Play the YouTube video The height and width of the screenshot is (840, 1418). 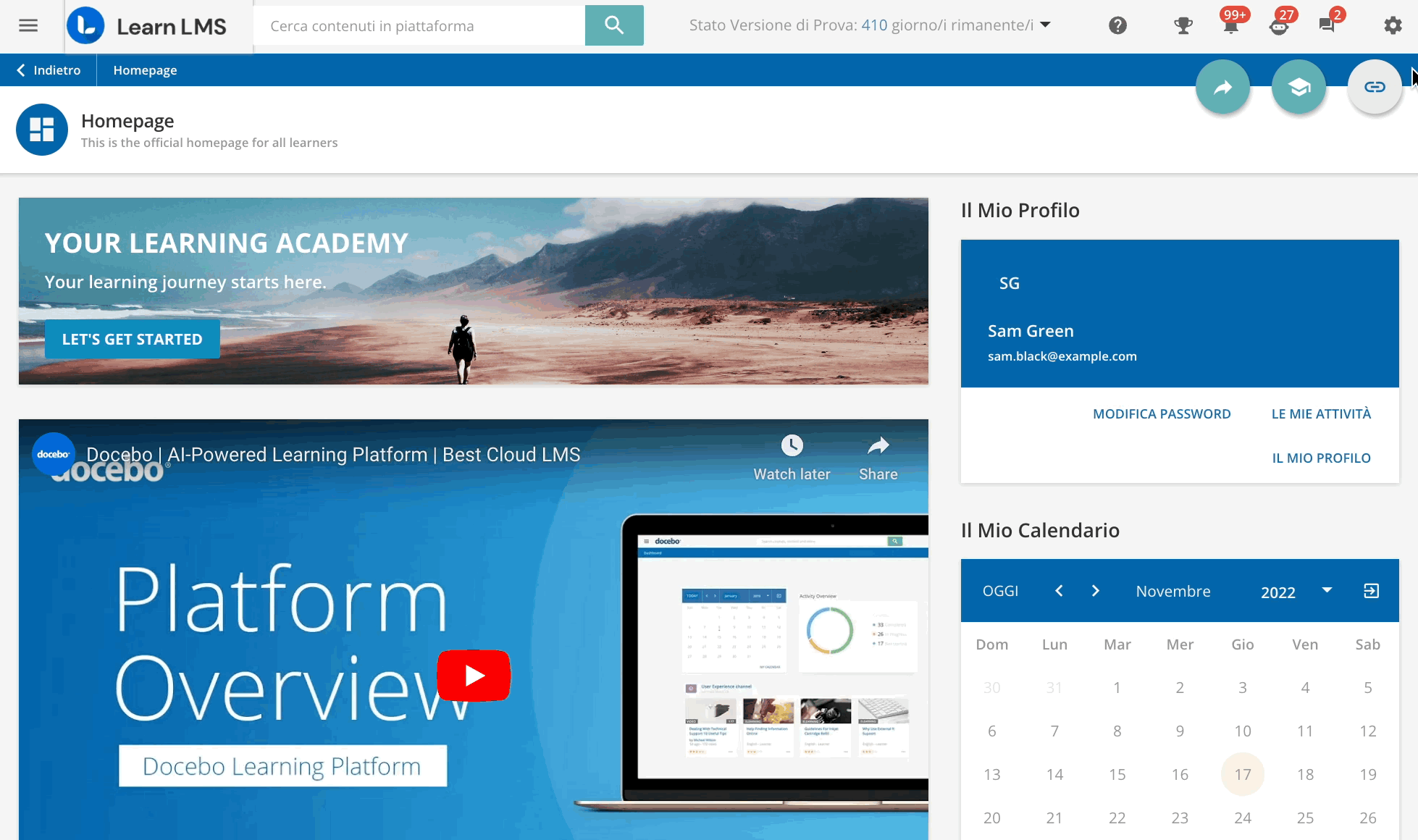(474, 676)
